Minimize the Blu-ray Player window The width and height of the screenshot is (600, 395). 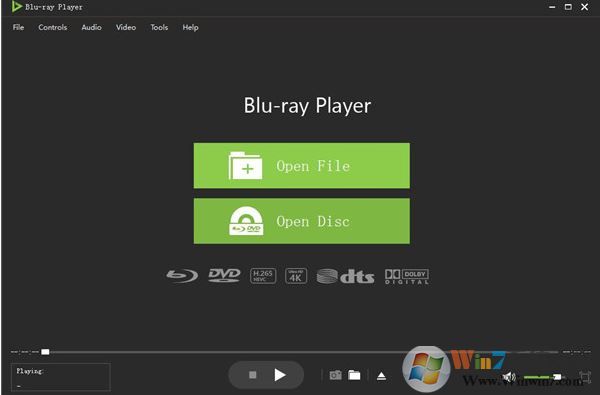552,7
